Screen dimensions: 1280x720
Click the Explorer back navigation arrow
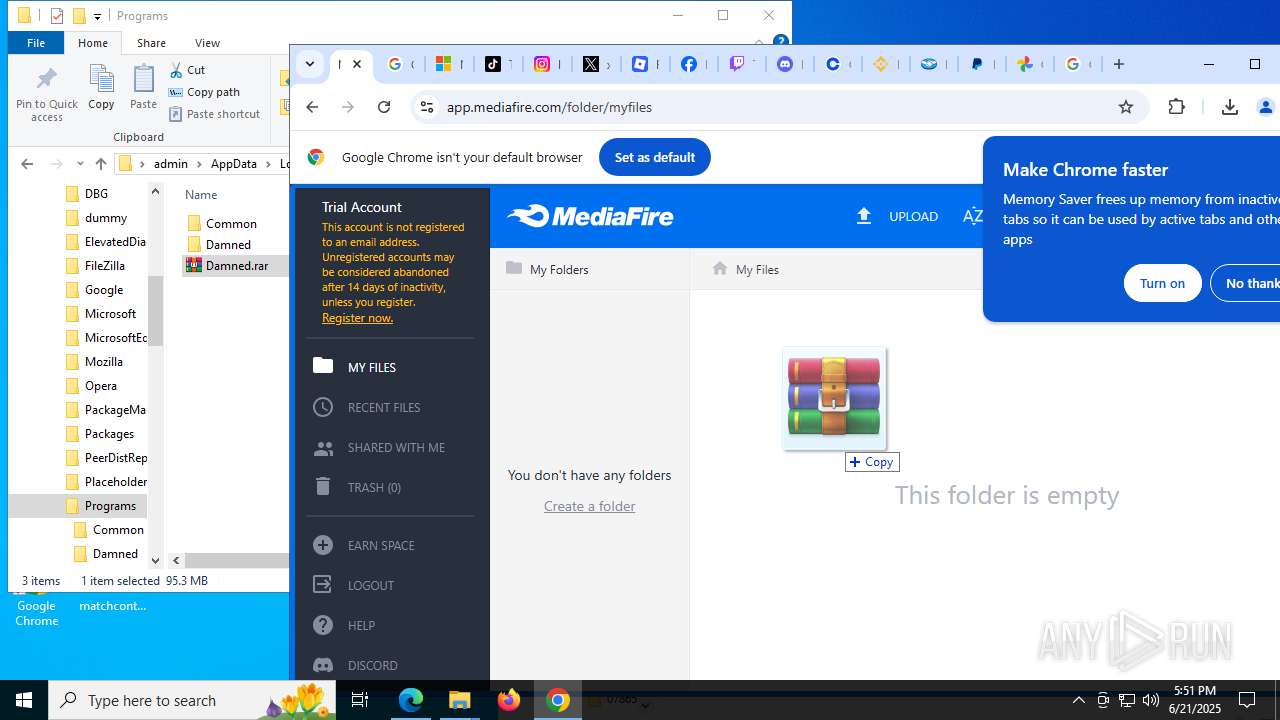pyautogui.click(x=27, y=164)
